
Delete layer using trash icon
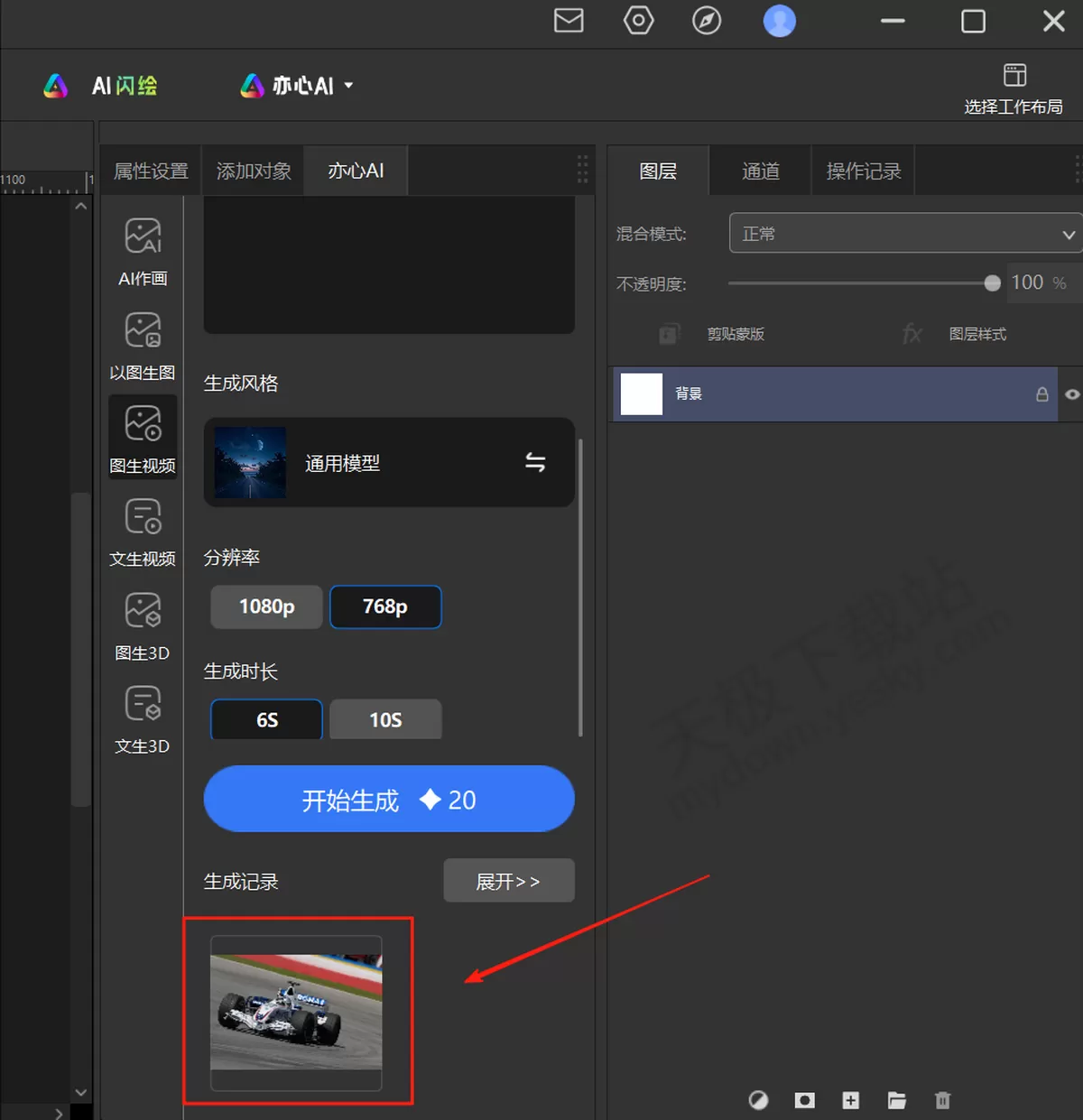click(x=942, y=1100)
